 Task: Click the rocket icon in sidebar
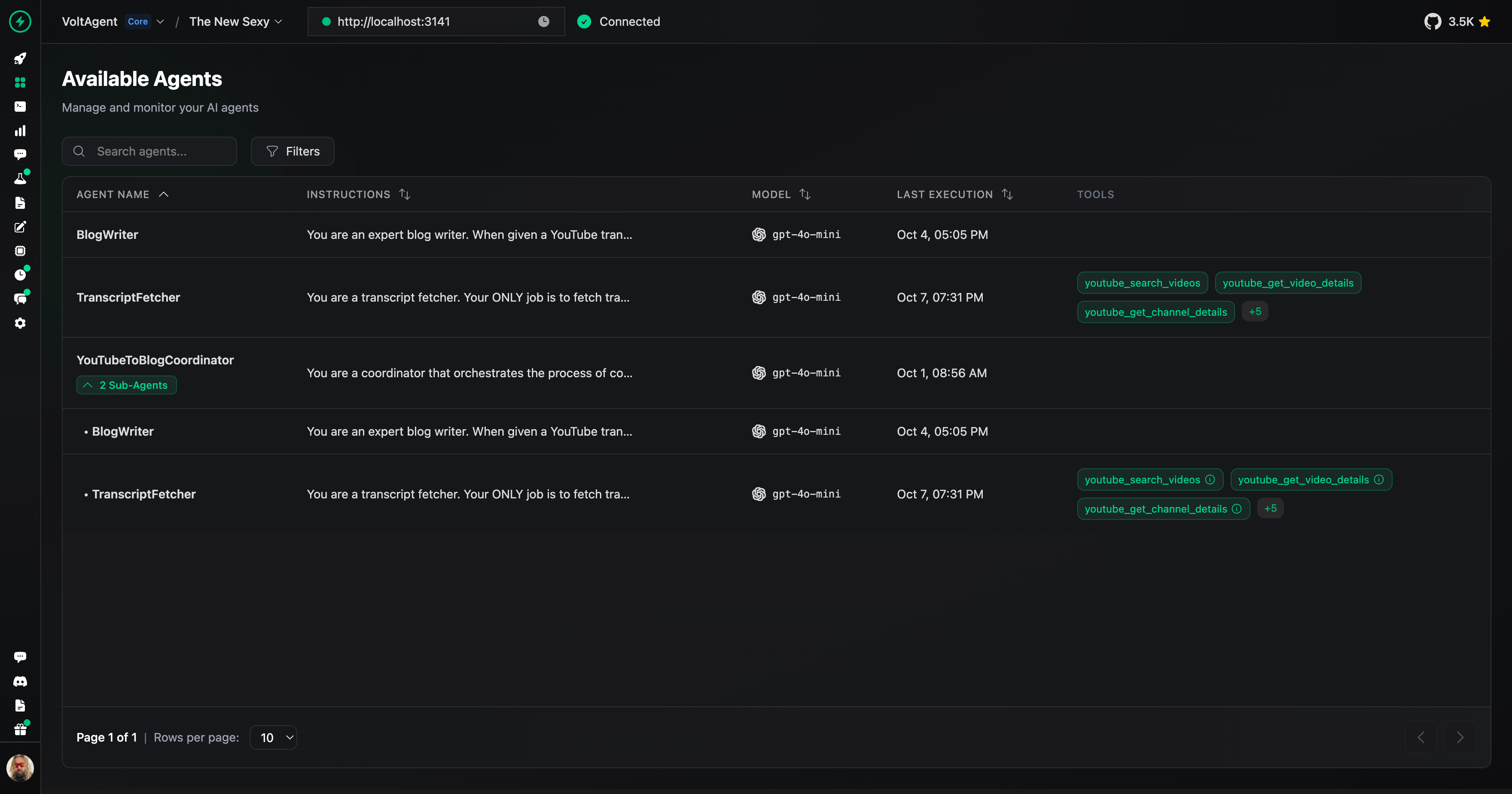[x=20, y=59]
